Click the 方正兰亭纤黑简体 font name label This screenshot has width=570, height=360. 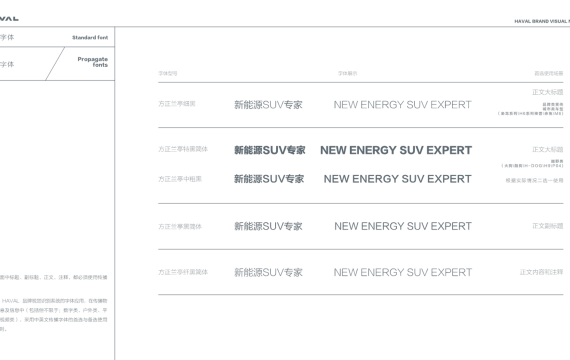[183, 272]
